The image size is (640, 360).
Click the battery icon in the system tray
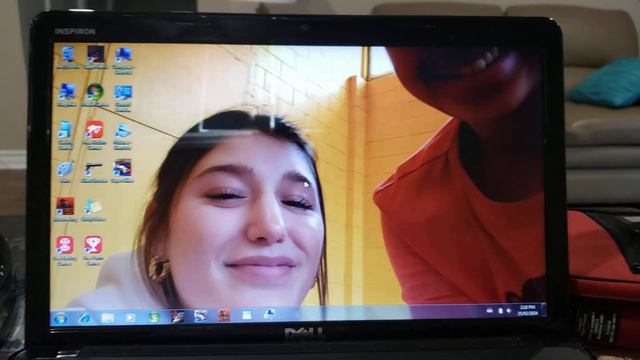500,311
